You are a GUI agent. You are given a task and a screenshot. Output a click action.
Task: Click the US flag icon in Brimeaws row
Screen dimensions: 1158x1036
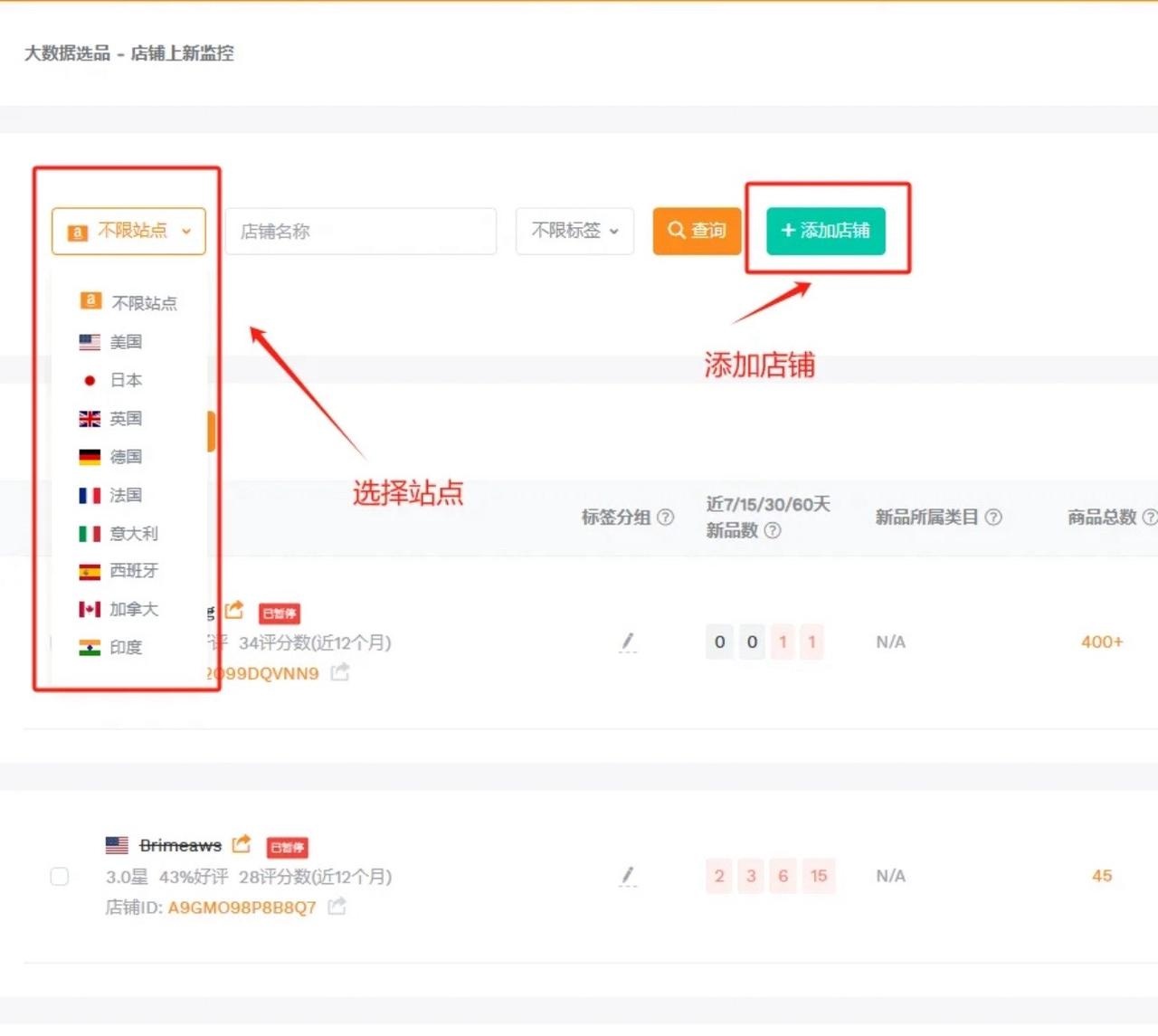(117, 845)
